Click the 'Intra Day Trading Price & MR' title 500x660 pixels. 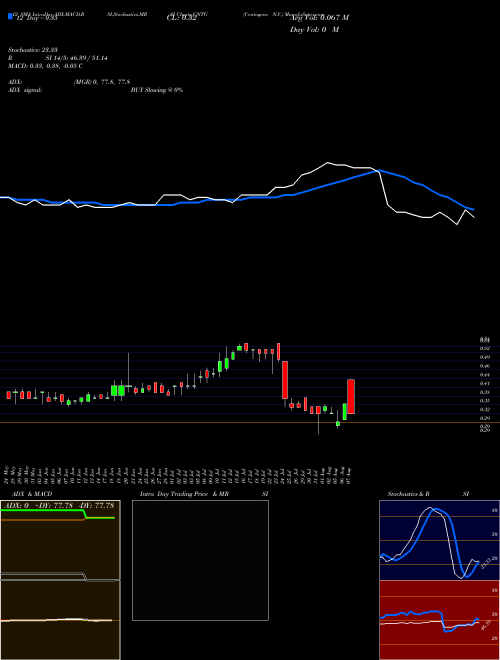[184, 494]
